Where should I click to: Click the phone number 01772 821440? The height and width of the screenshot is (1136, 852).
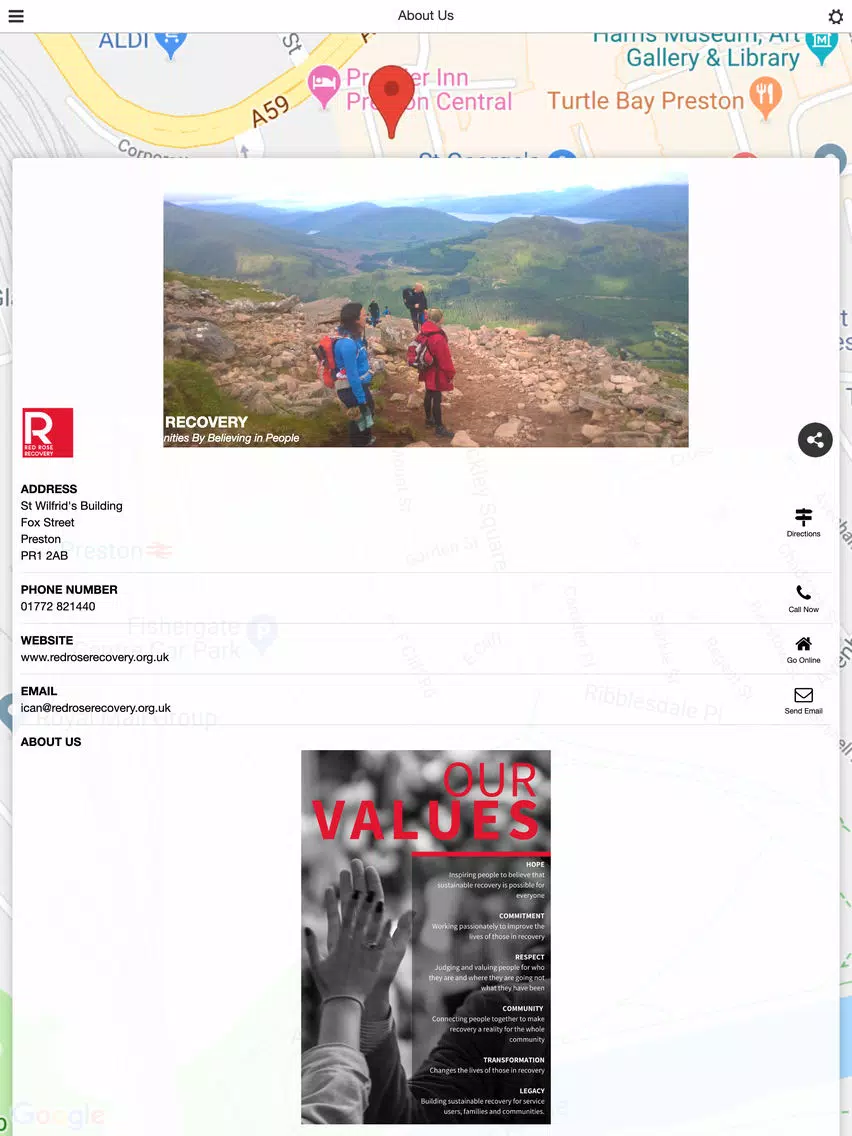click(58, 606)
